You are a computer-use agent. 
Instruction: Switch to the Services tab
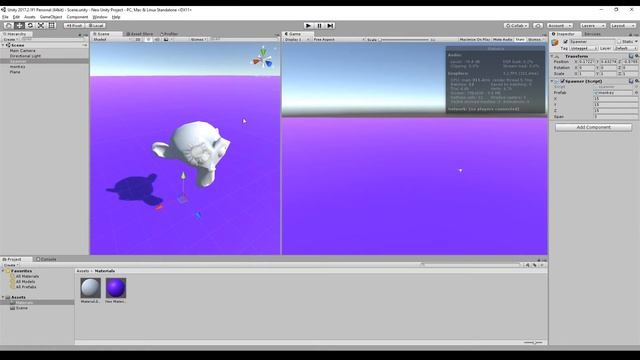[592, 34]
